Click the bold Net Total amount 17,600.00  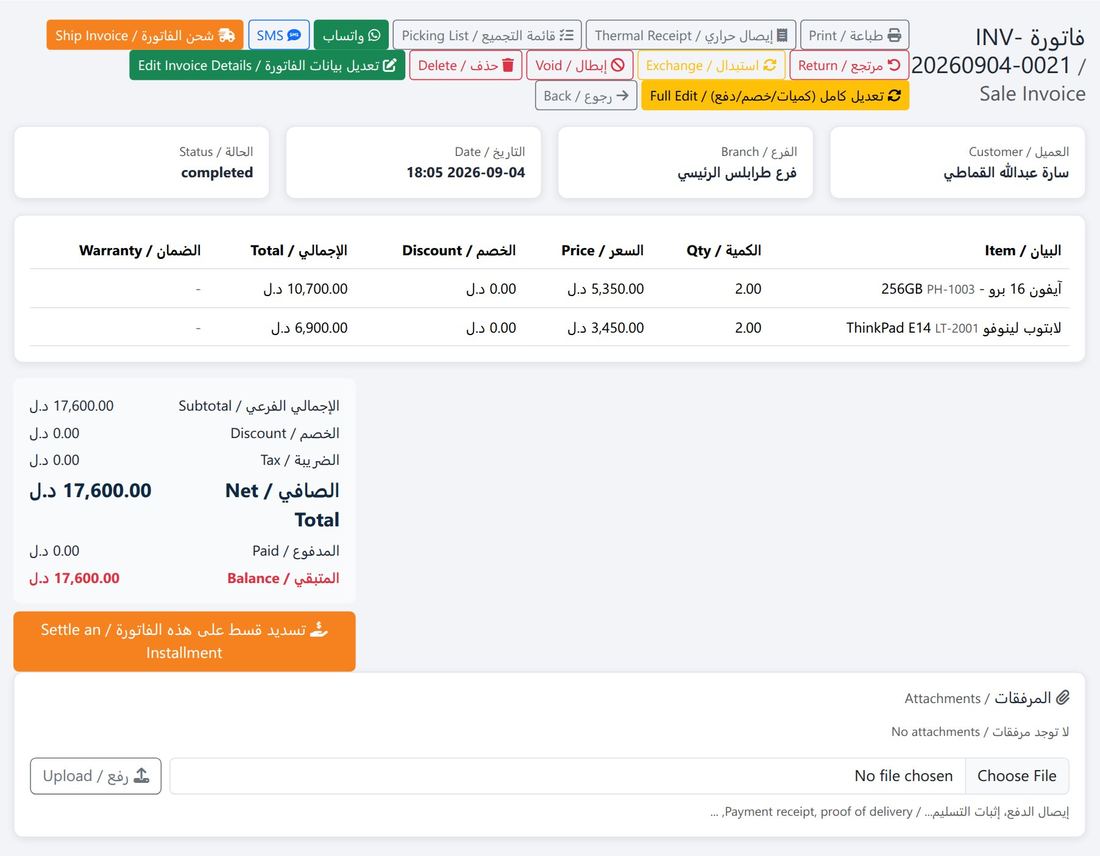(90, 490)
